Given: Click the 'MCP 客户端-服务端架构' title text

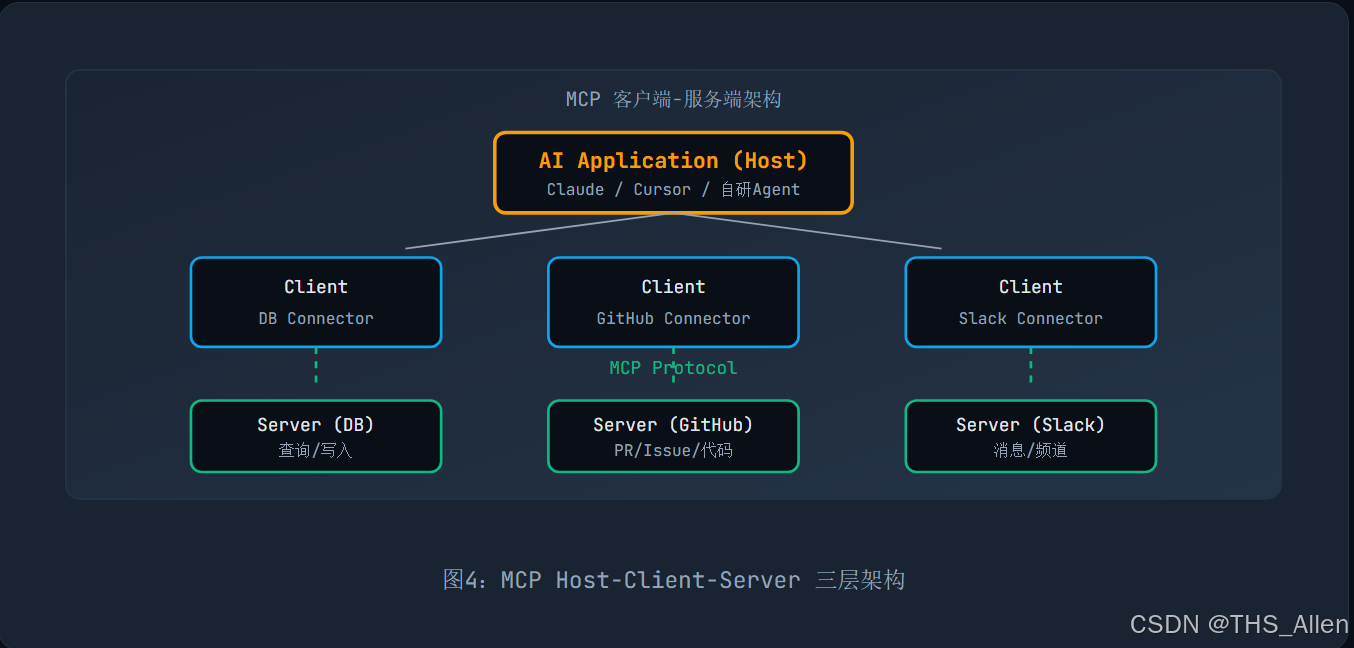Looking at the screenshot, I should (x=673, y=99).
